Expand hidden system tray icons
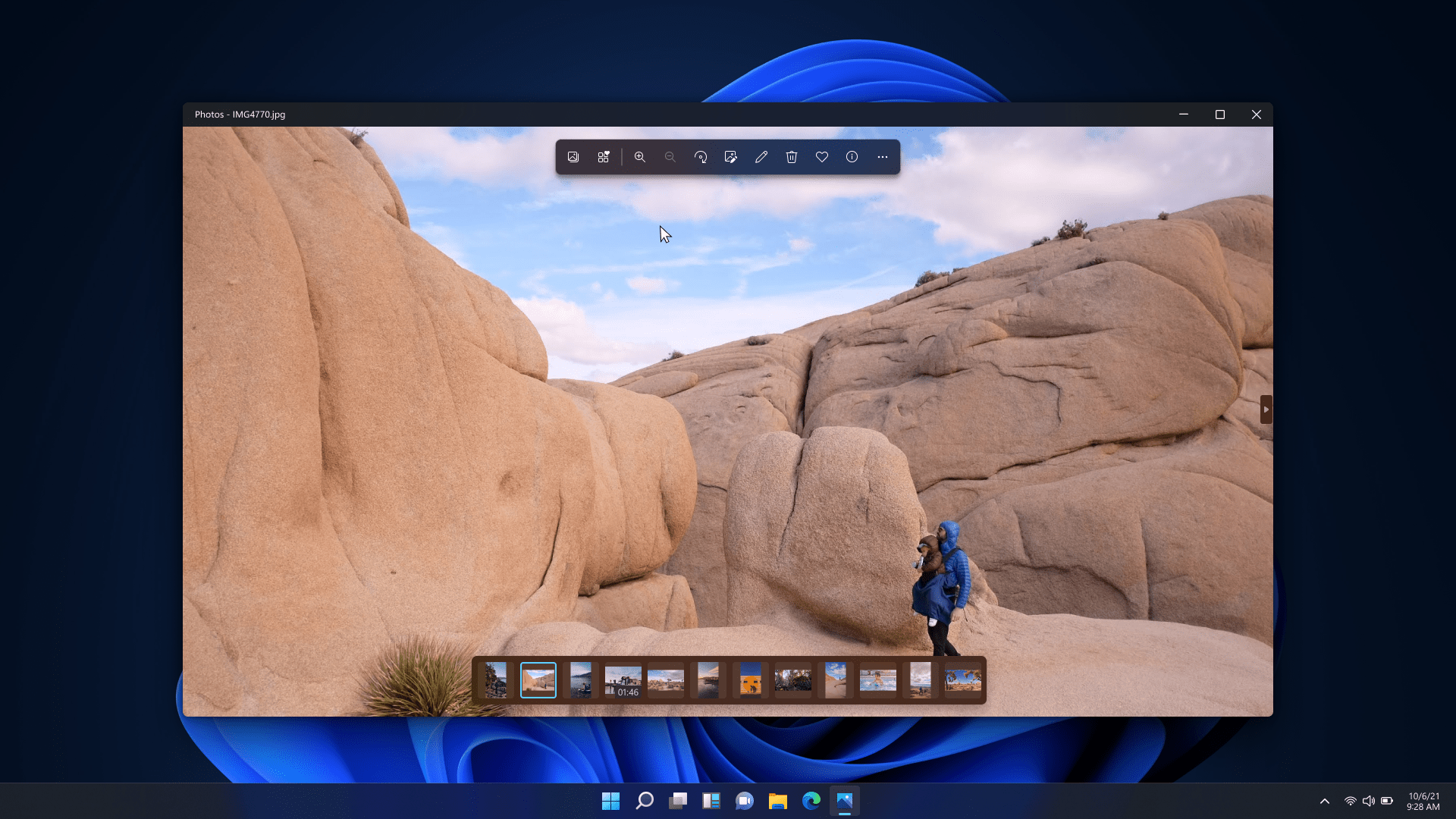The width and height of the screenshot is (1456, 819). click(x=1324, y=800)
